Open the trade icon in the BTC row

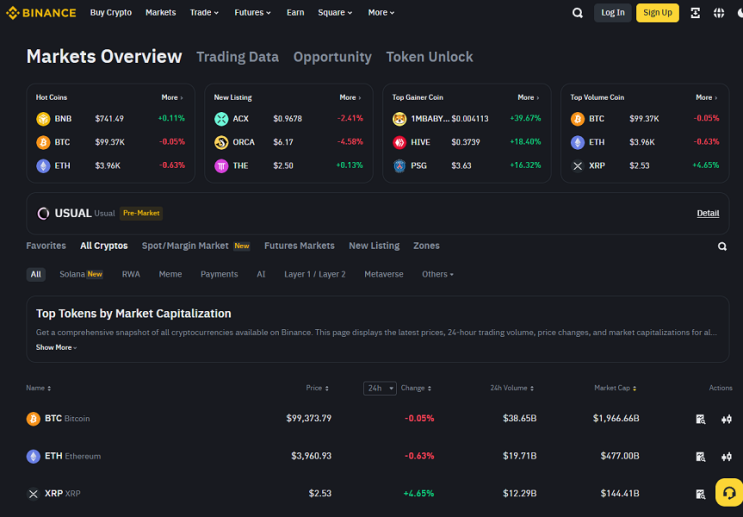(x=726, y=419)
